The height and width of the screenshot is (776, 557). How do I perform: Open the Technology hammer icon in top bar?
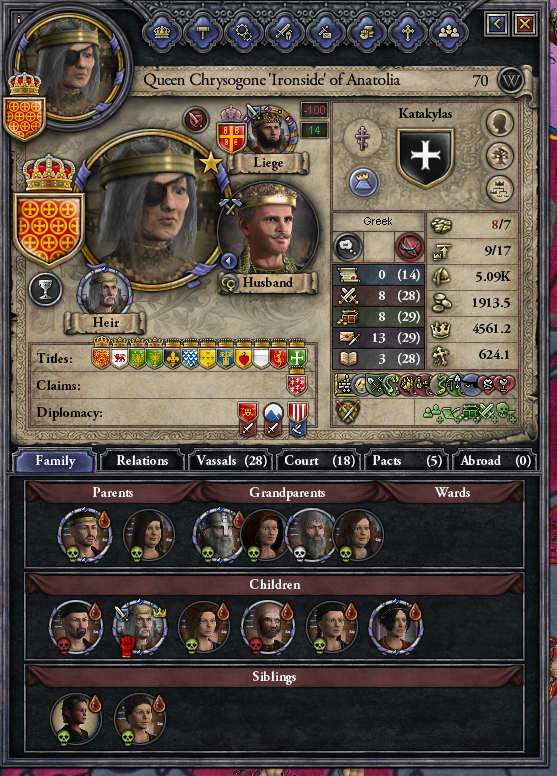203,33
